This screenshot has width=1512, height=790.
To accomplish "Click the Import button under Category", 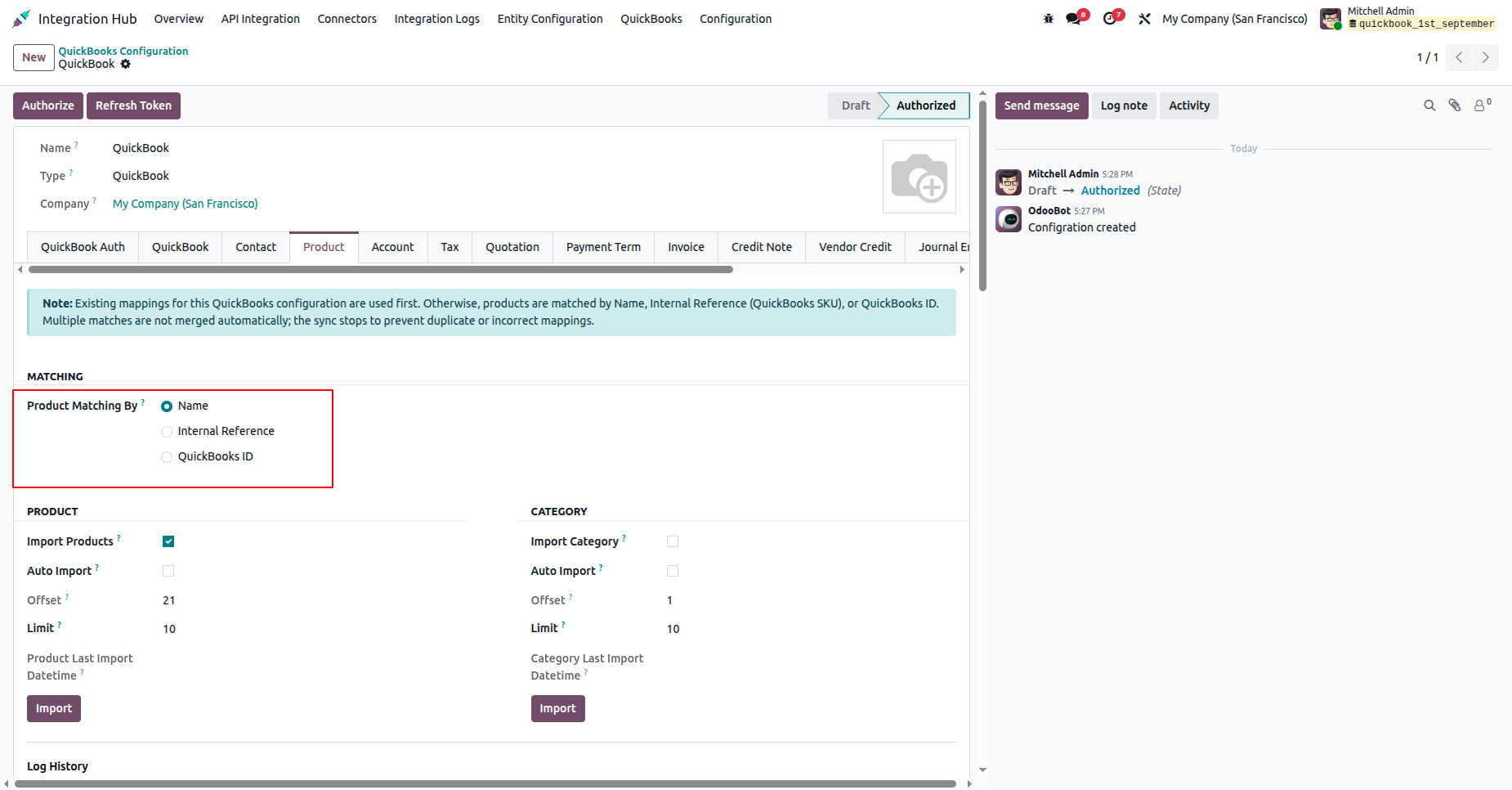I will click(x=558, y=708).
